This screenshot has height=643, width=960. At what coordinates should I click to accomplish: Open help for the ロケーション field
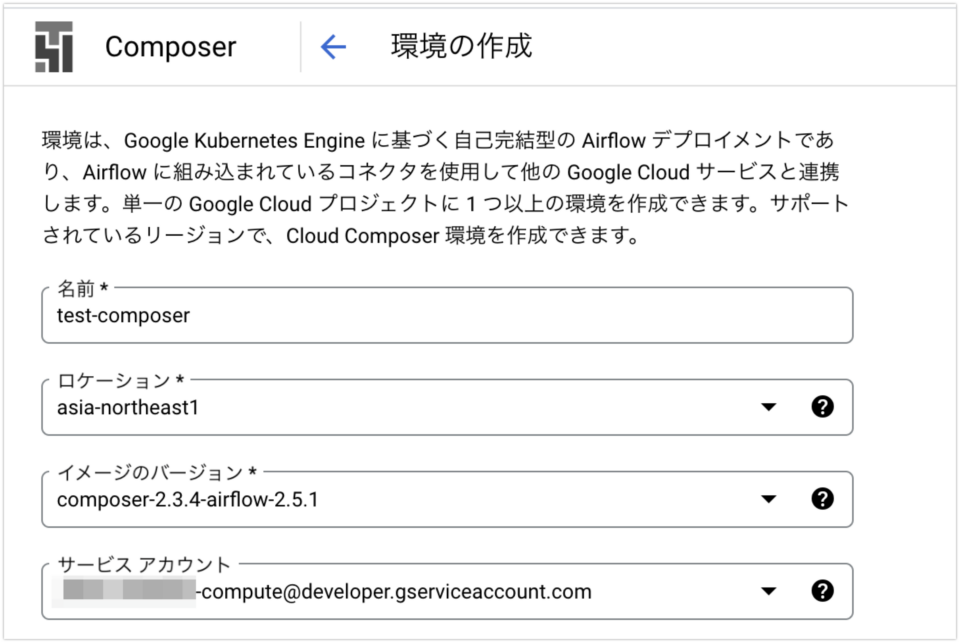click(x=822, y=407)
